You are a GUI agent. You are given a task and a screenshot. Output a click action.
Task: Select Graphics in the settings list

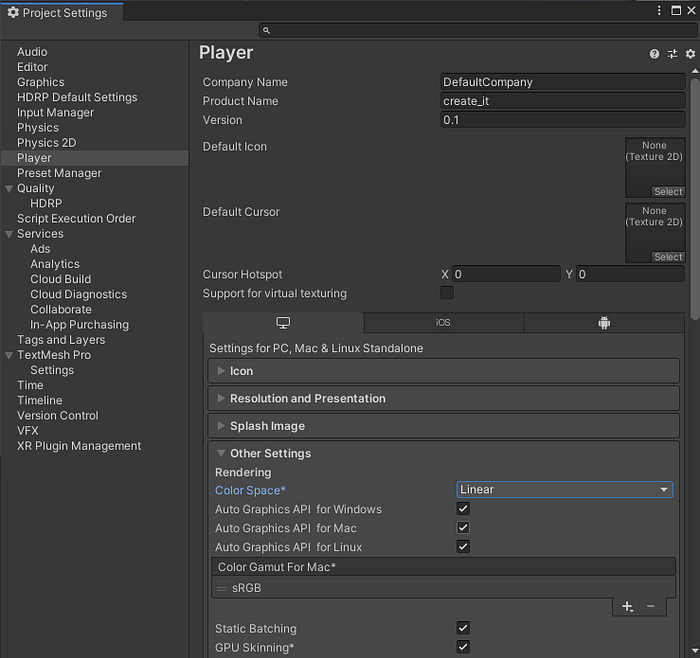coord(40,82)
